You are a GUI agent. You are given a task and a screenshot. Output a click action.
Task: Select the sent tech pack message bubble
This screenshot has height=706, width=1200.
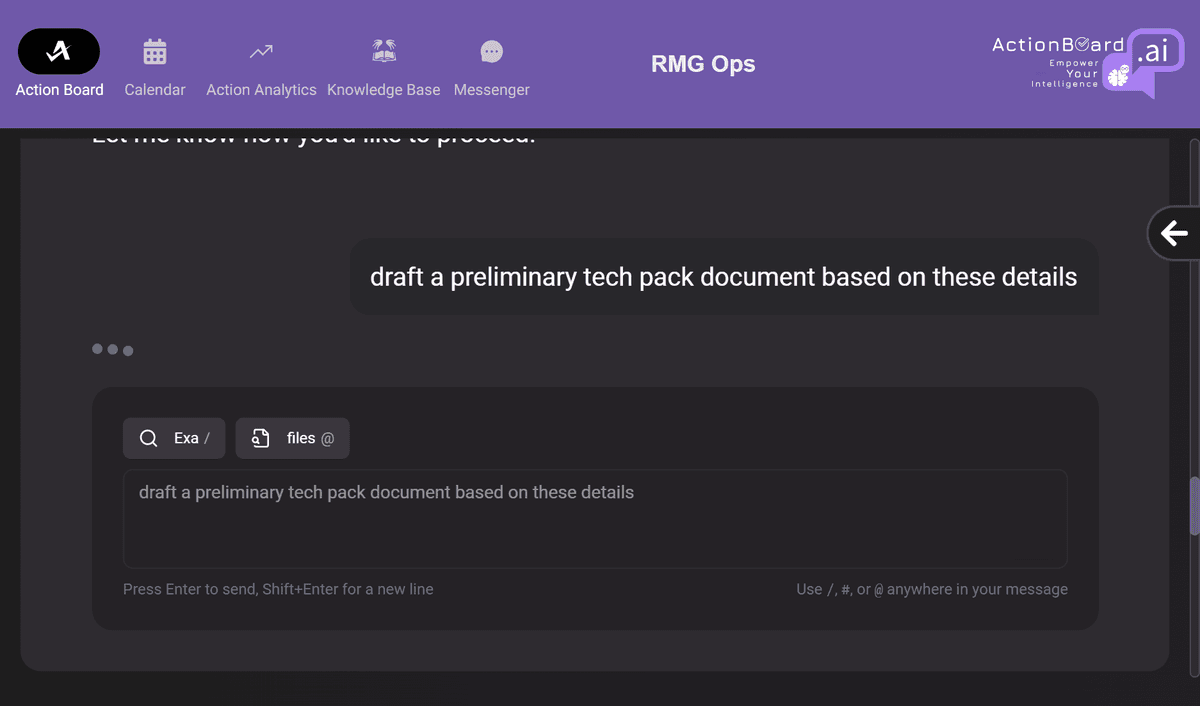tap(723, 277)
